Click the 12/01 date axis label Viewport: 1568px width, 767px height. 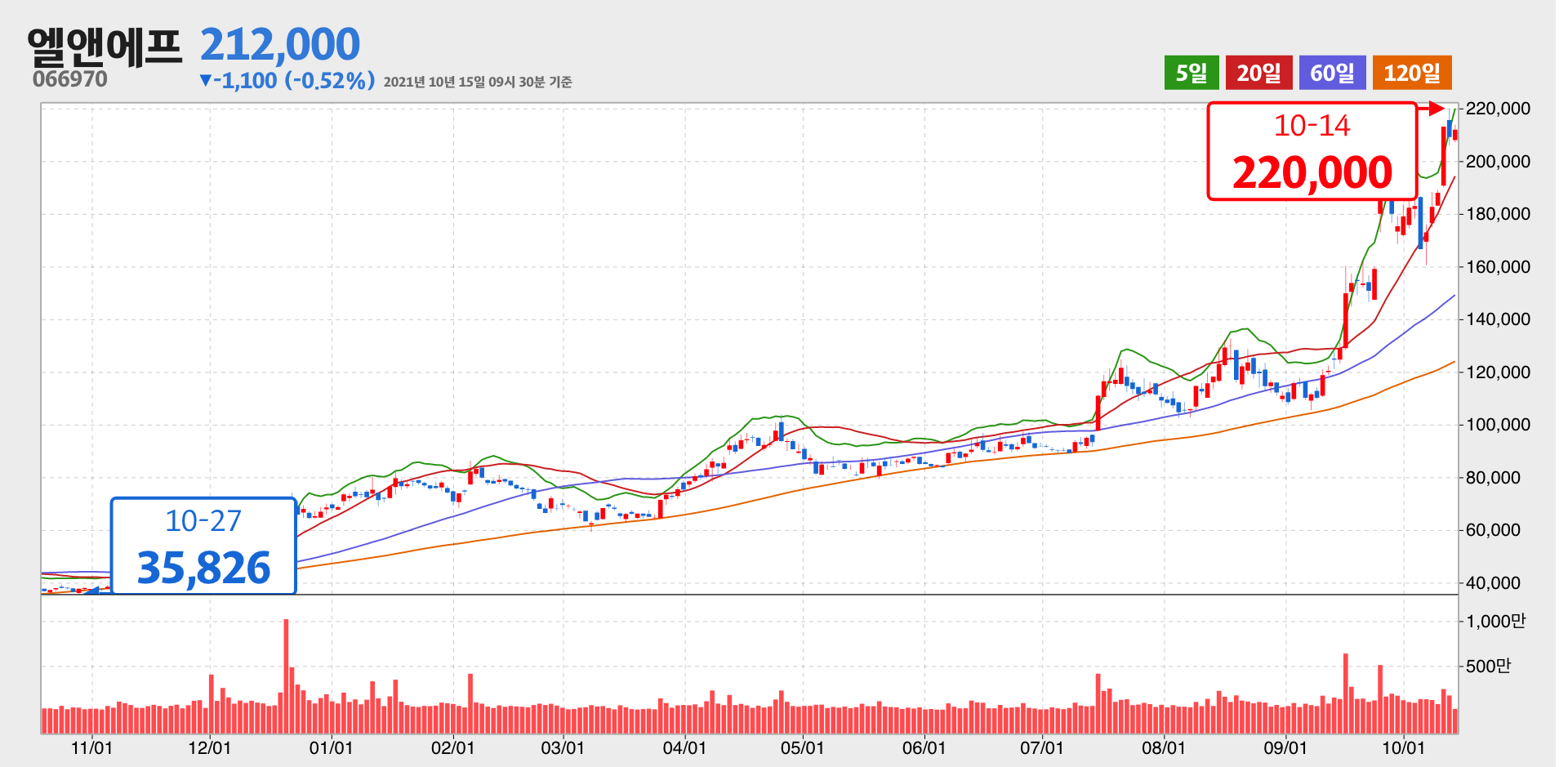pos(210,747)
